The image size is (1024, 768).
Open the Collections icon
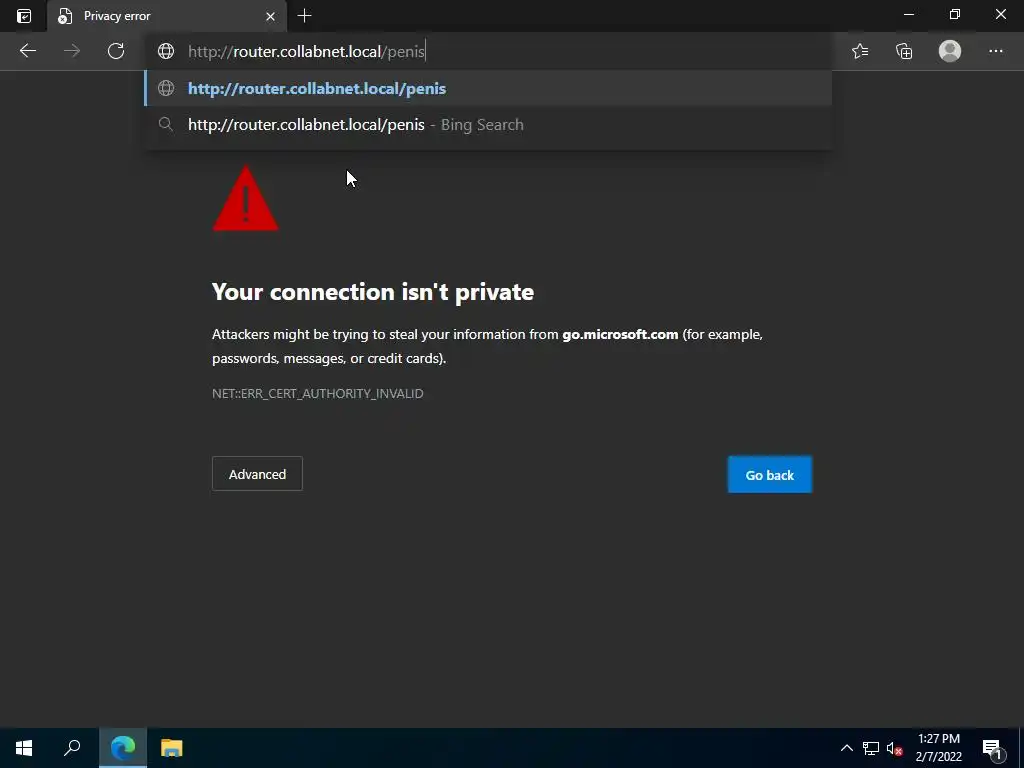(904, 51)
